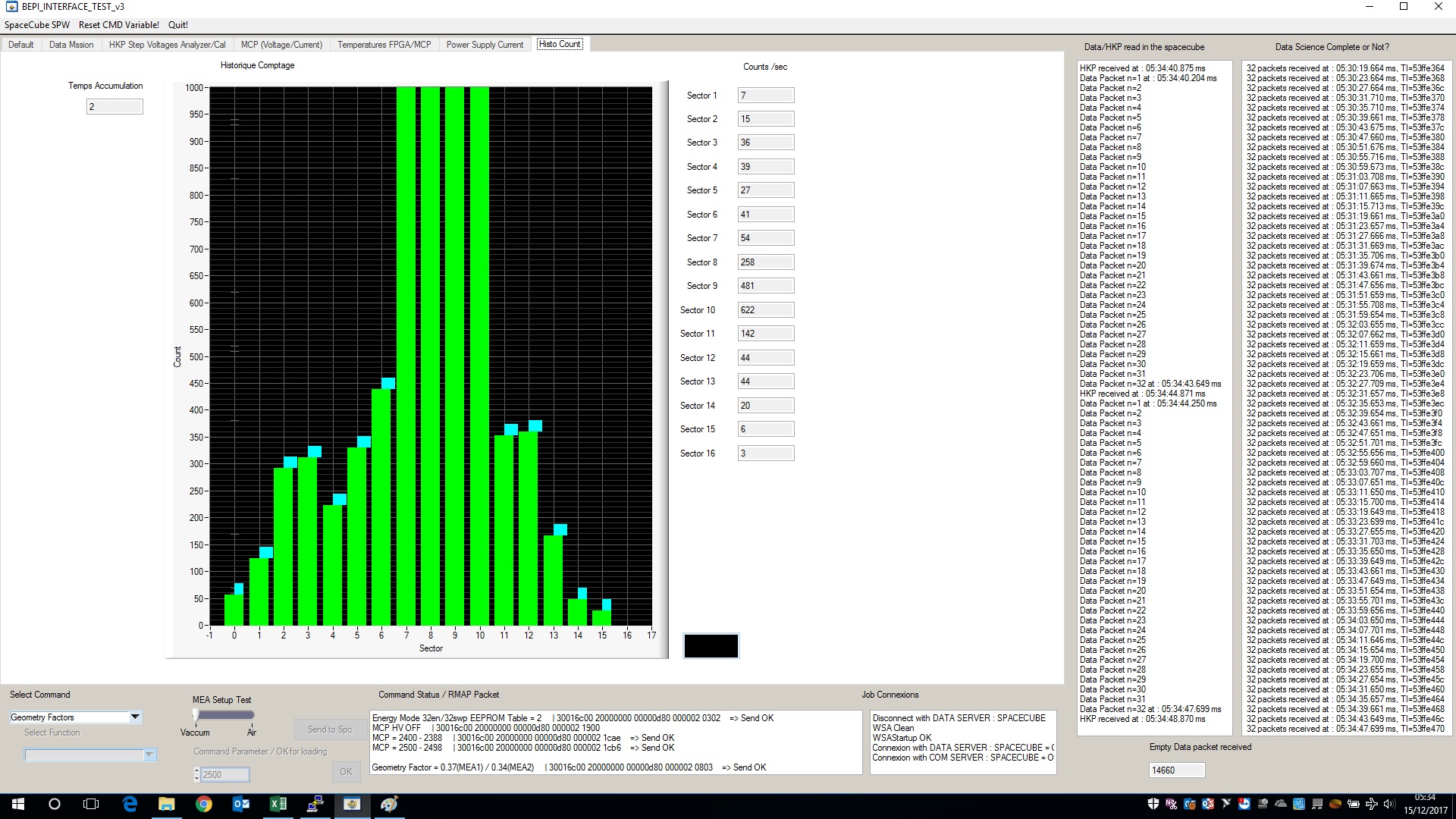Click the Command Parameter 2500 field

coord(224,774)
